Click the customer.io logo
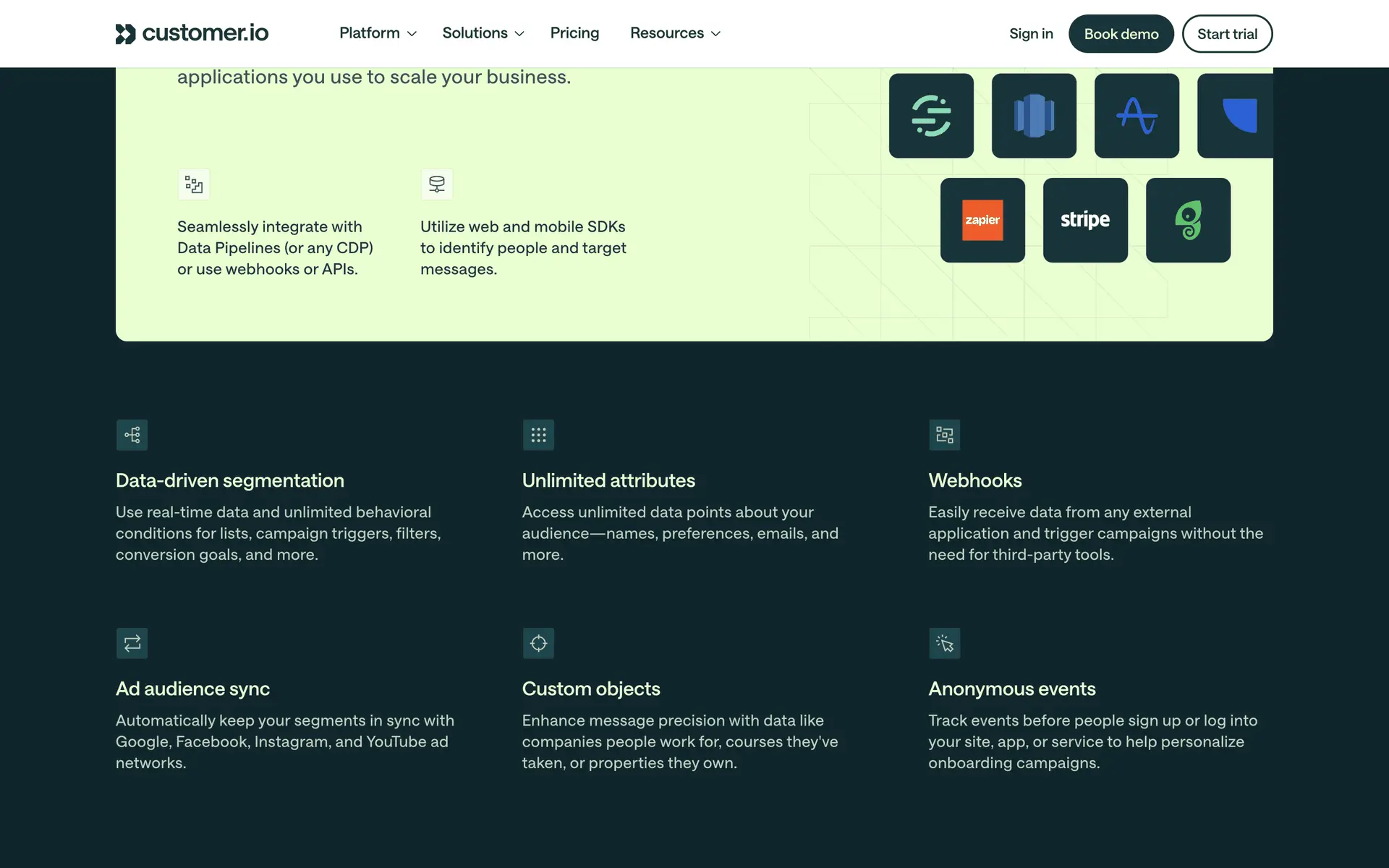The height and width of the screenshot is (868, 1389). tap(192, 33)
